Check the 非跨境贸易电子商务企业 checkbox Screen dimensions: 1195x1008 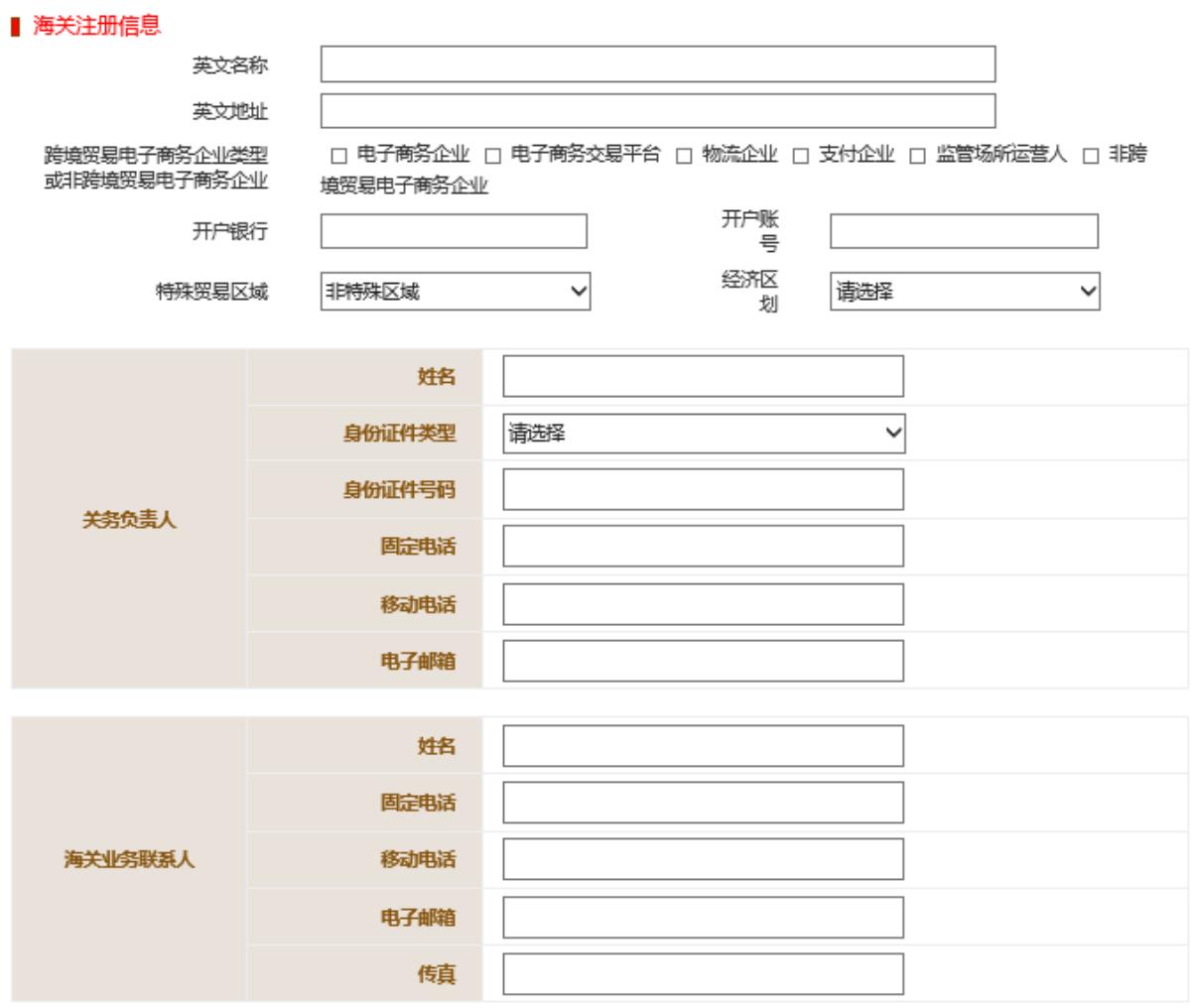[1092, 156]
